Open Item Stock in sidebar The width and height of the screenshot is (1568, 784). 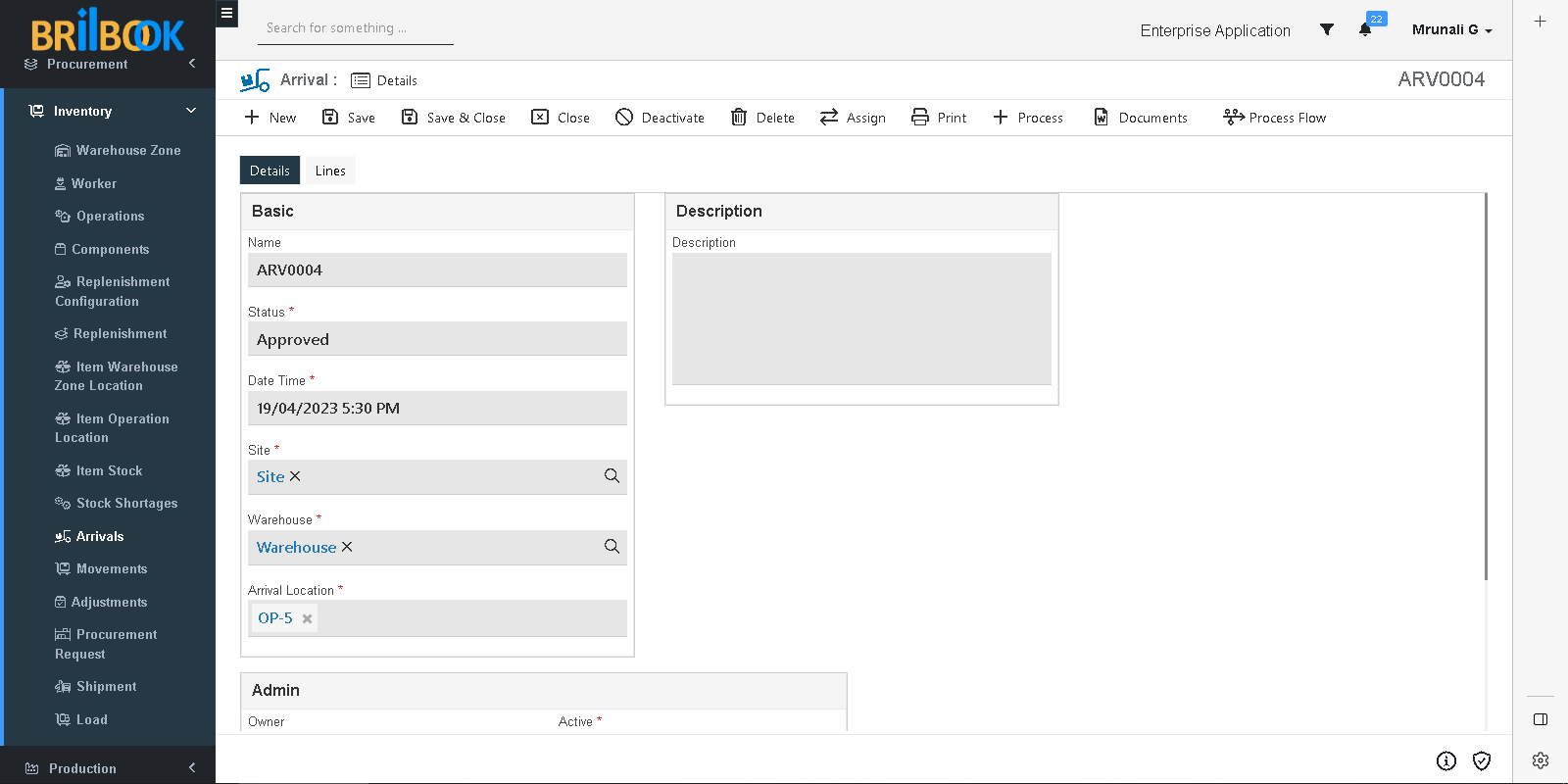click(109, 470)
